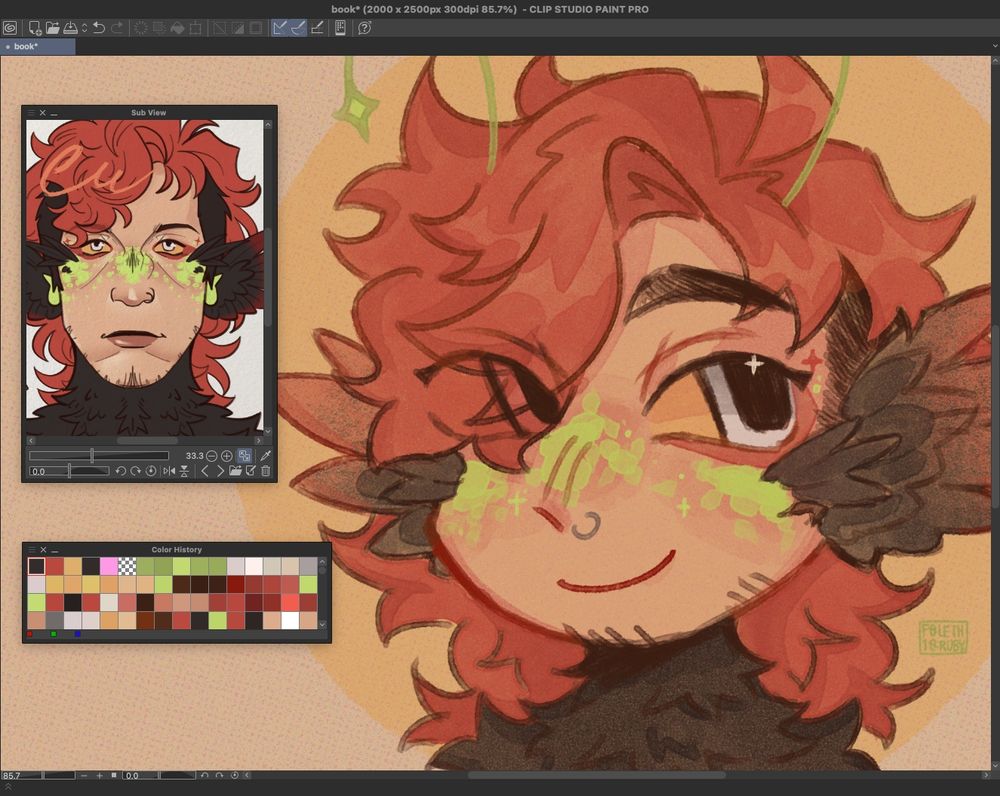Click the Clear (delete) toolbar icon
Viewport: 1000px width, 796px height.
140,28
